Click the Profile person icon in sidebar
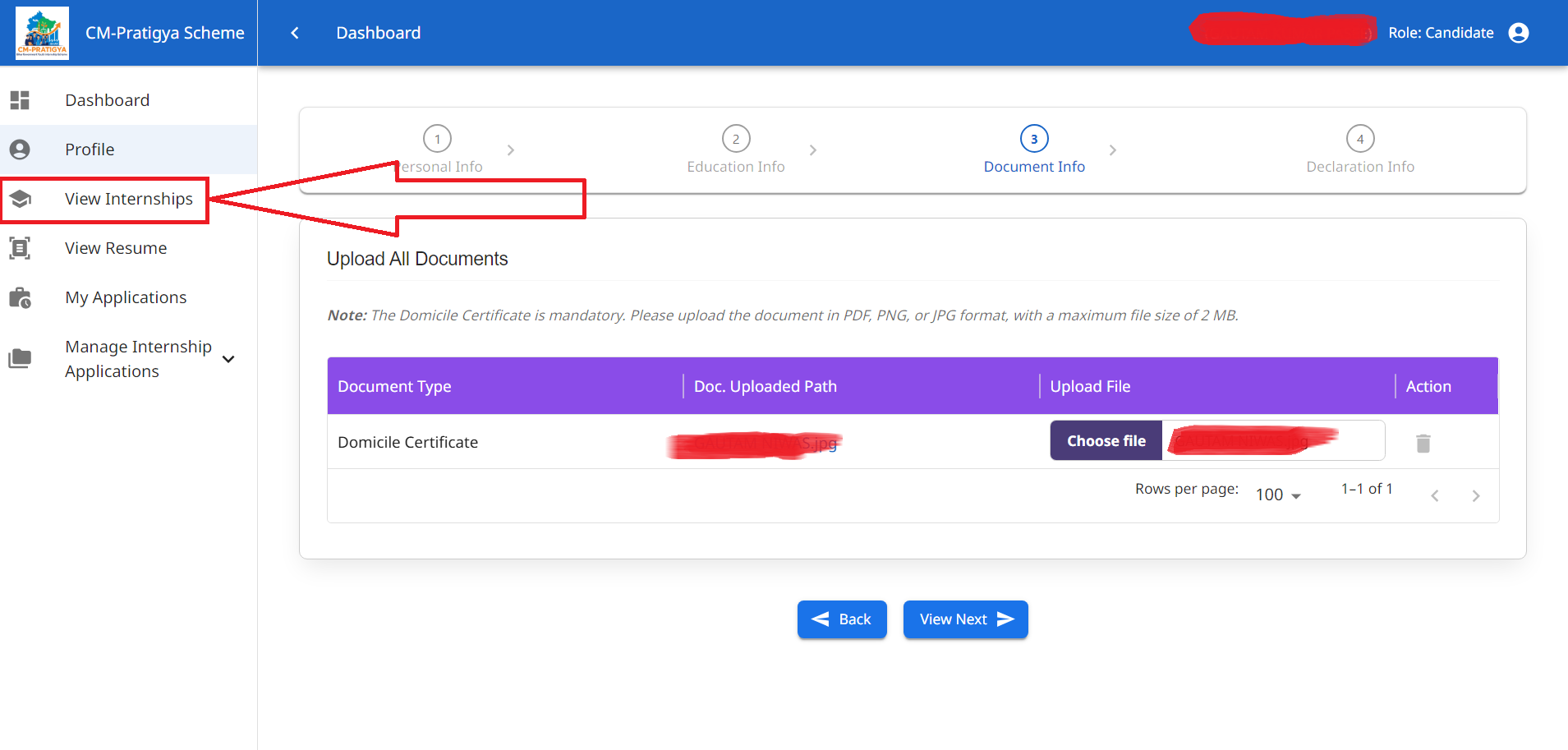The height and width of the screenshot is (750, 1568). [x=20, y=150]
